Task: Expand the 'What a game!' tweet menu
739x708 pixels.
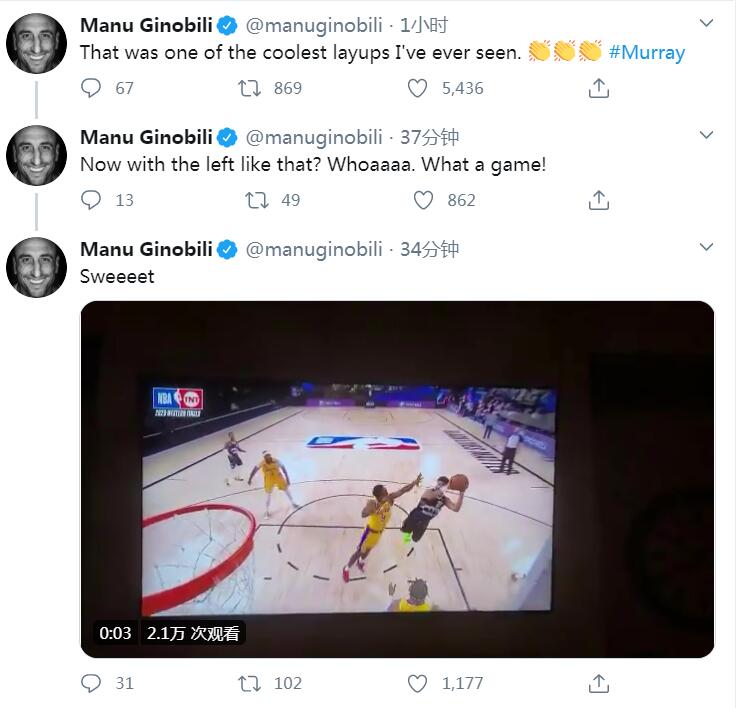Action: click(707, 135)
